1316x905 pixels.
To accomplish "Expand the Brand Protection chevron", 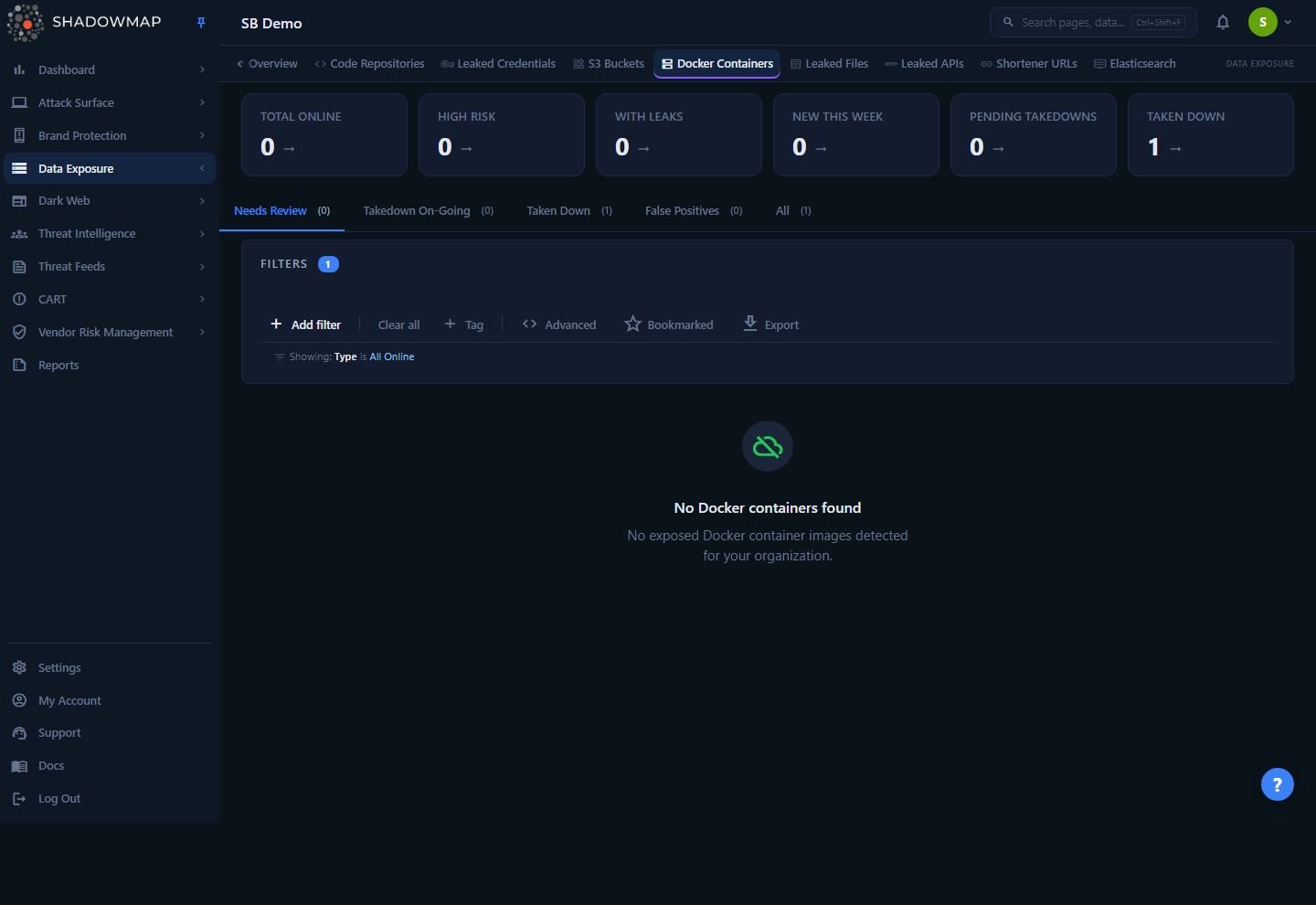I will point(202,135).
